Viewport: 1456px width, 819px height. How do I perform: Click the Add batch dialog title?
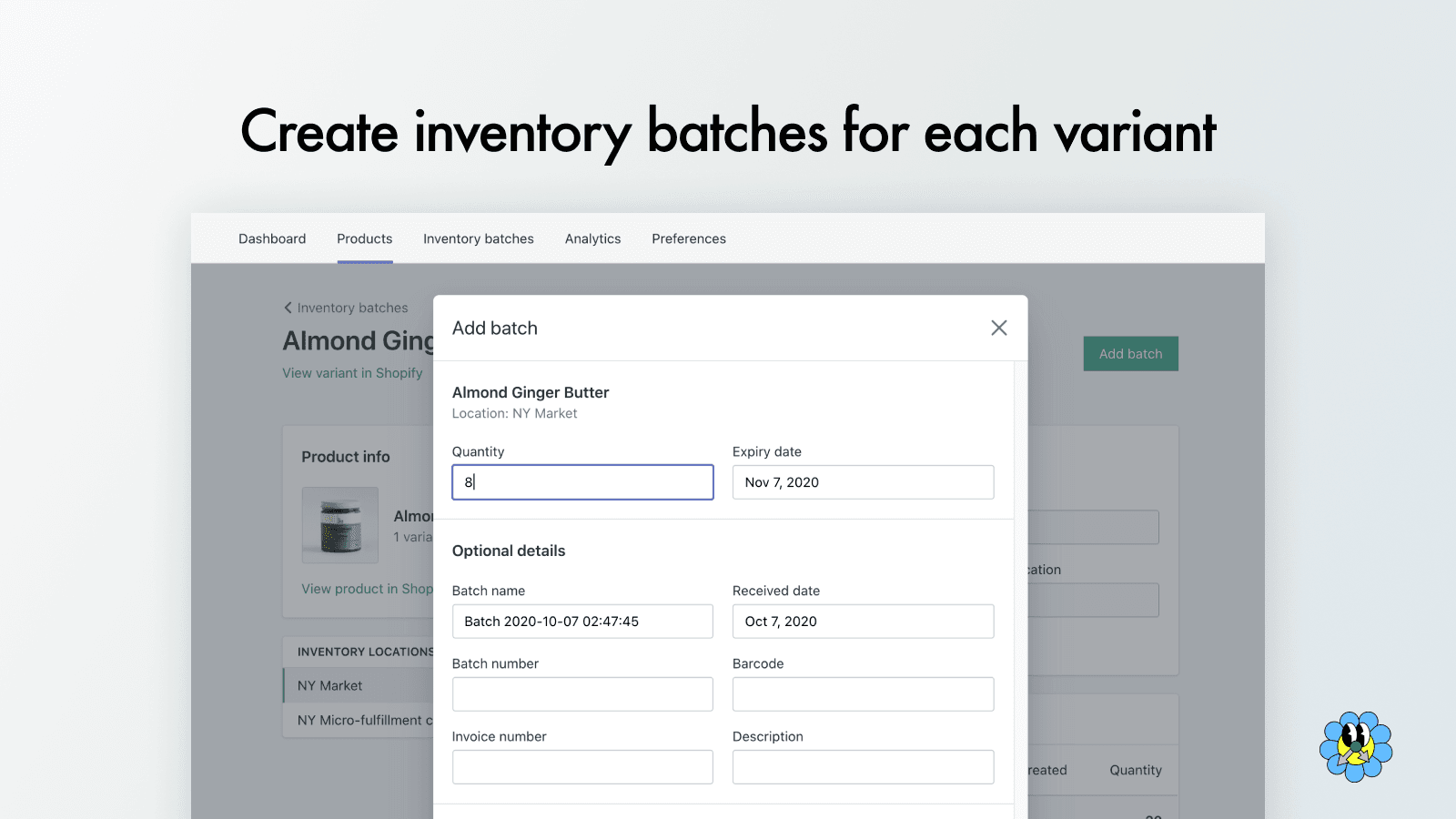pyautogui.click(x=495, y=328)
